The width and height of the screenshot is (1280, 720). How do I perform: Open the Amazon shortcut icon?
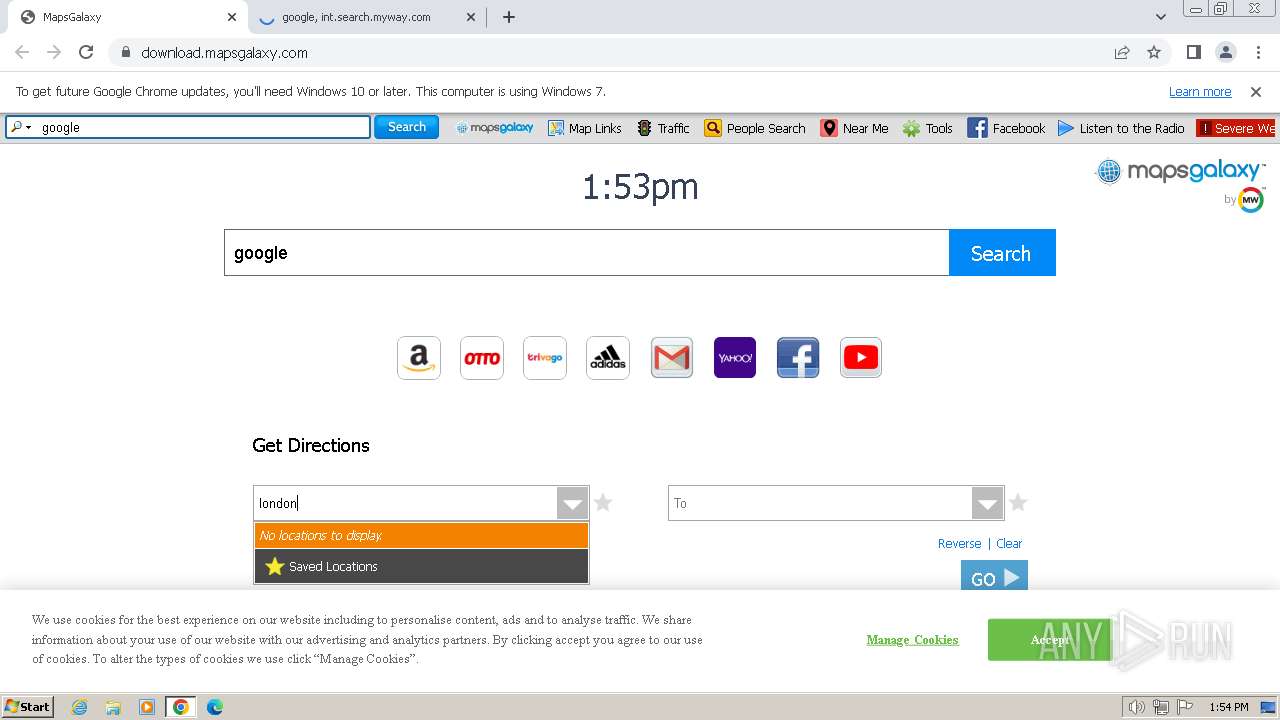[x=419, y=358]
